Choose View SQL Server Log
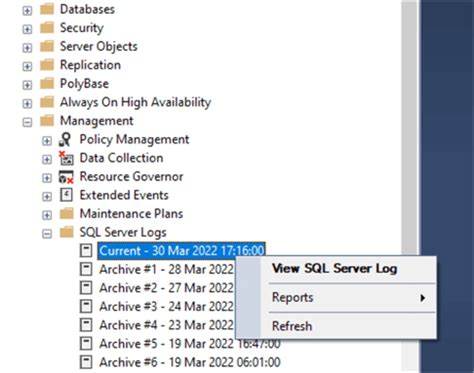The width and height of the screenshot is (474, 373). [335, 269]
